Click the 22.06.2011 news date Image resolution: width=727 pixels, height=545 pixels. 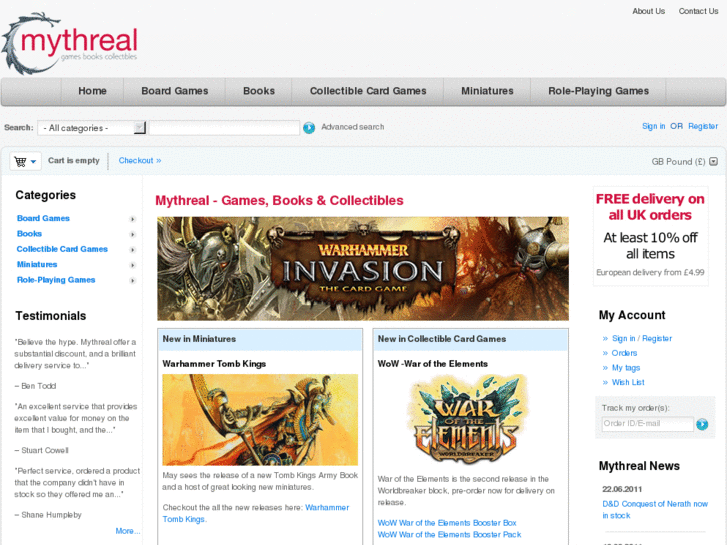click(x=622, y=489)
